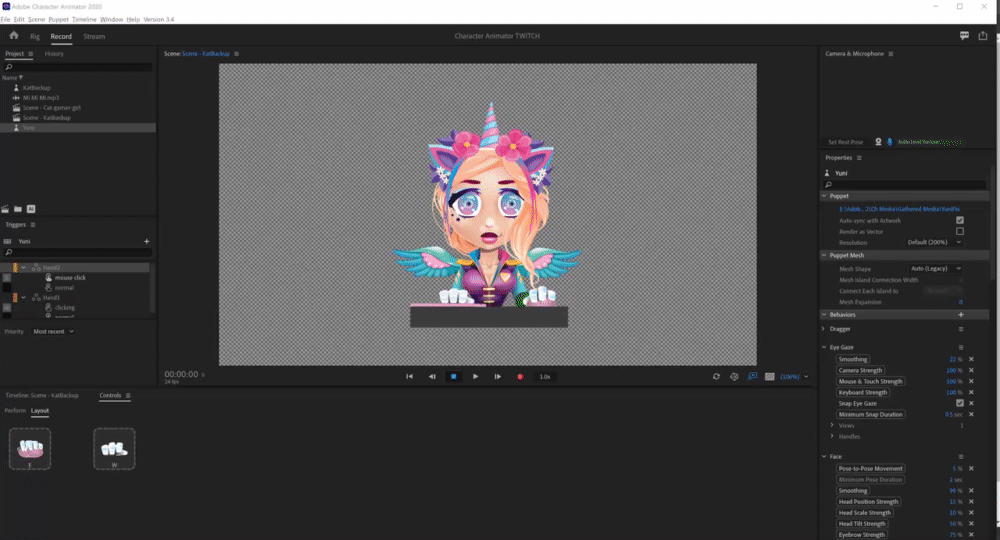This screenshot has height=540, width=1000.
Task: Click the Properties panel search field
Action: tap(904, 185)
